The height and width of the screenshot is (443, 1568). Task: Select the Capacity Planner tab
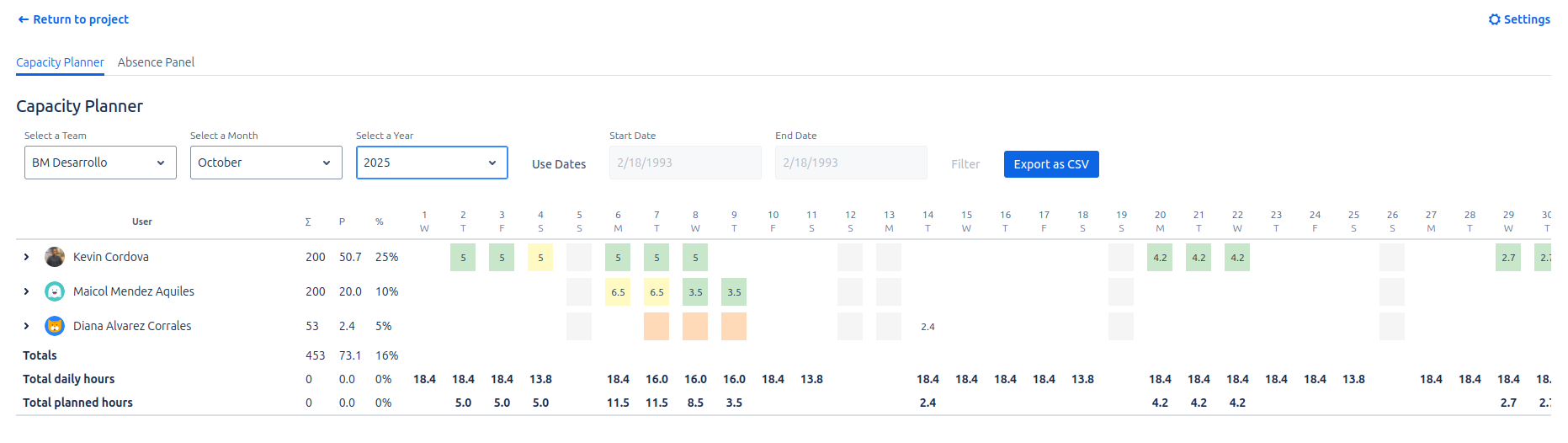(60, 62)
